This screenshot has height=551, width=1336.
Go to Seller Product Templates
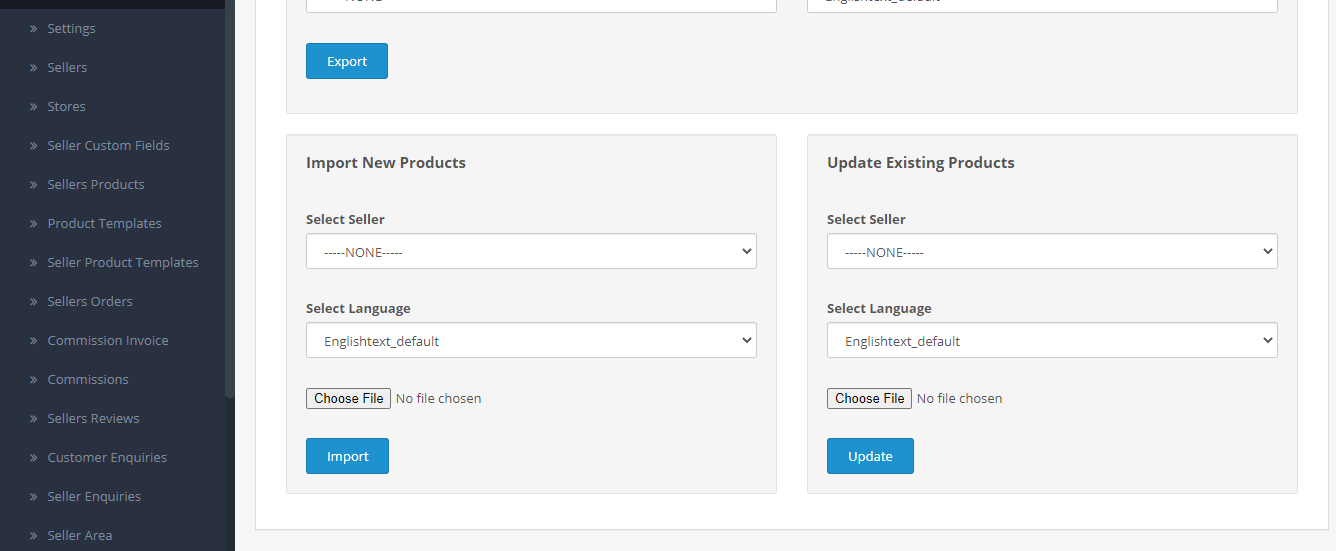(x=123, y=262)
